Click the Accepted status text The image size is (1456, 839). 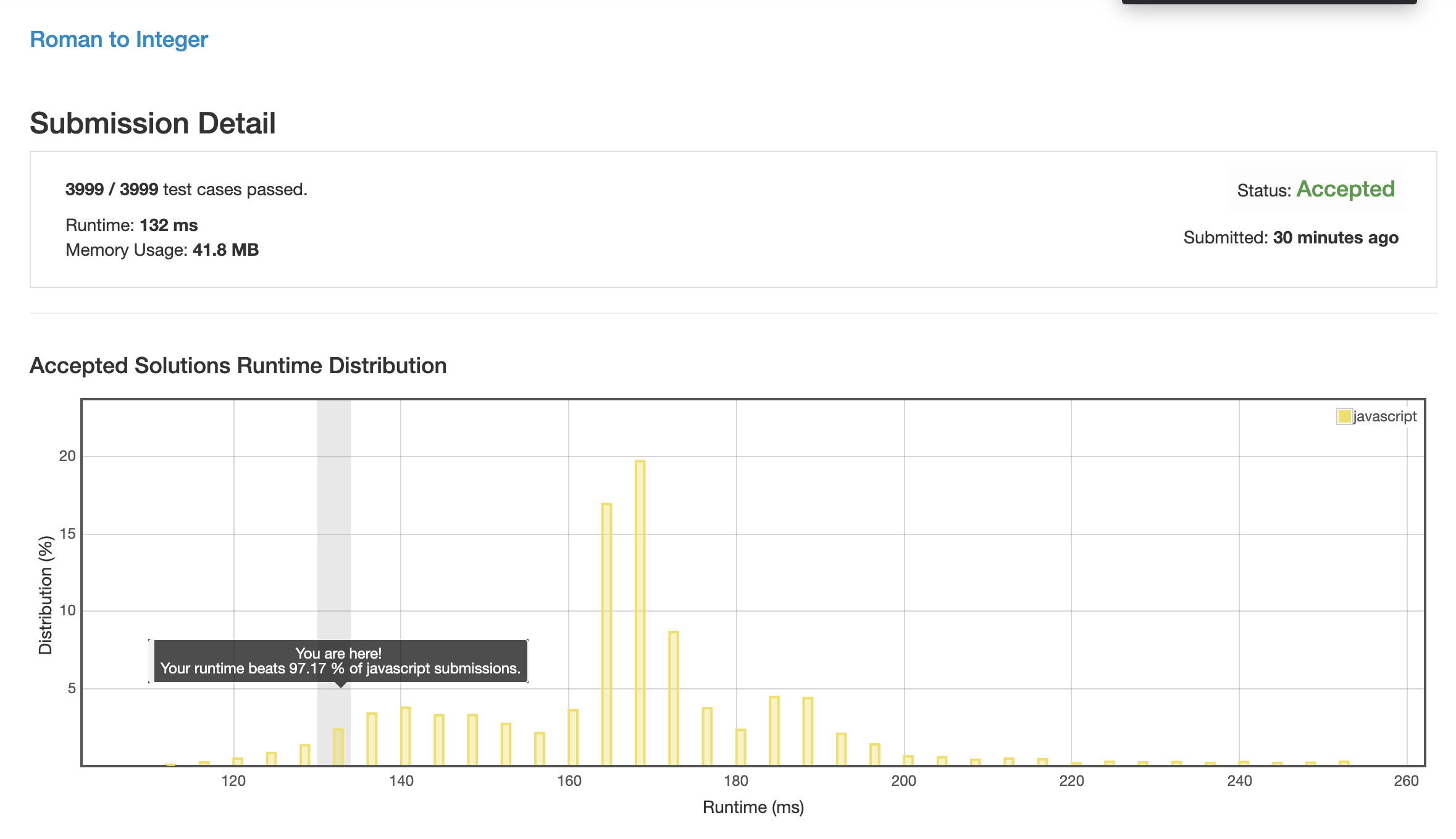(1345, 189)
